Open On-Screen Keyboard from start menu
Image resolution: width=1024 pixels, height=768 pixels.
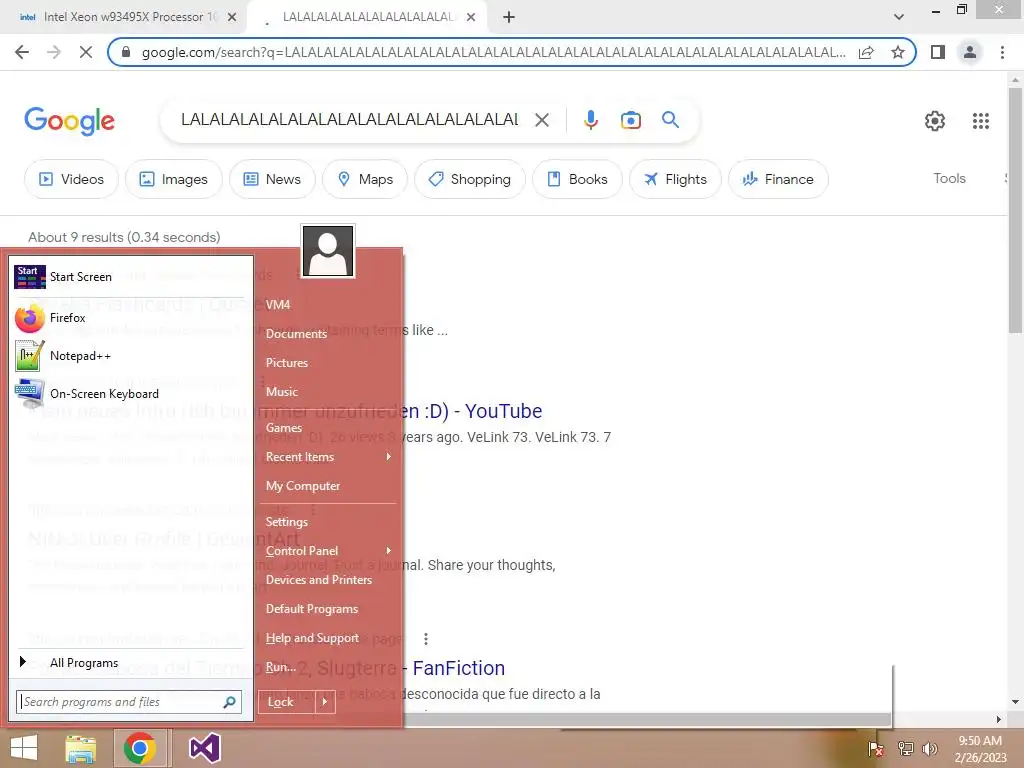129,394
